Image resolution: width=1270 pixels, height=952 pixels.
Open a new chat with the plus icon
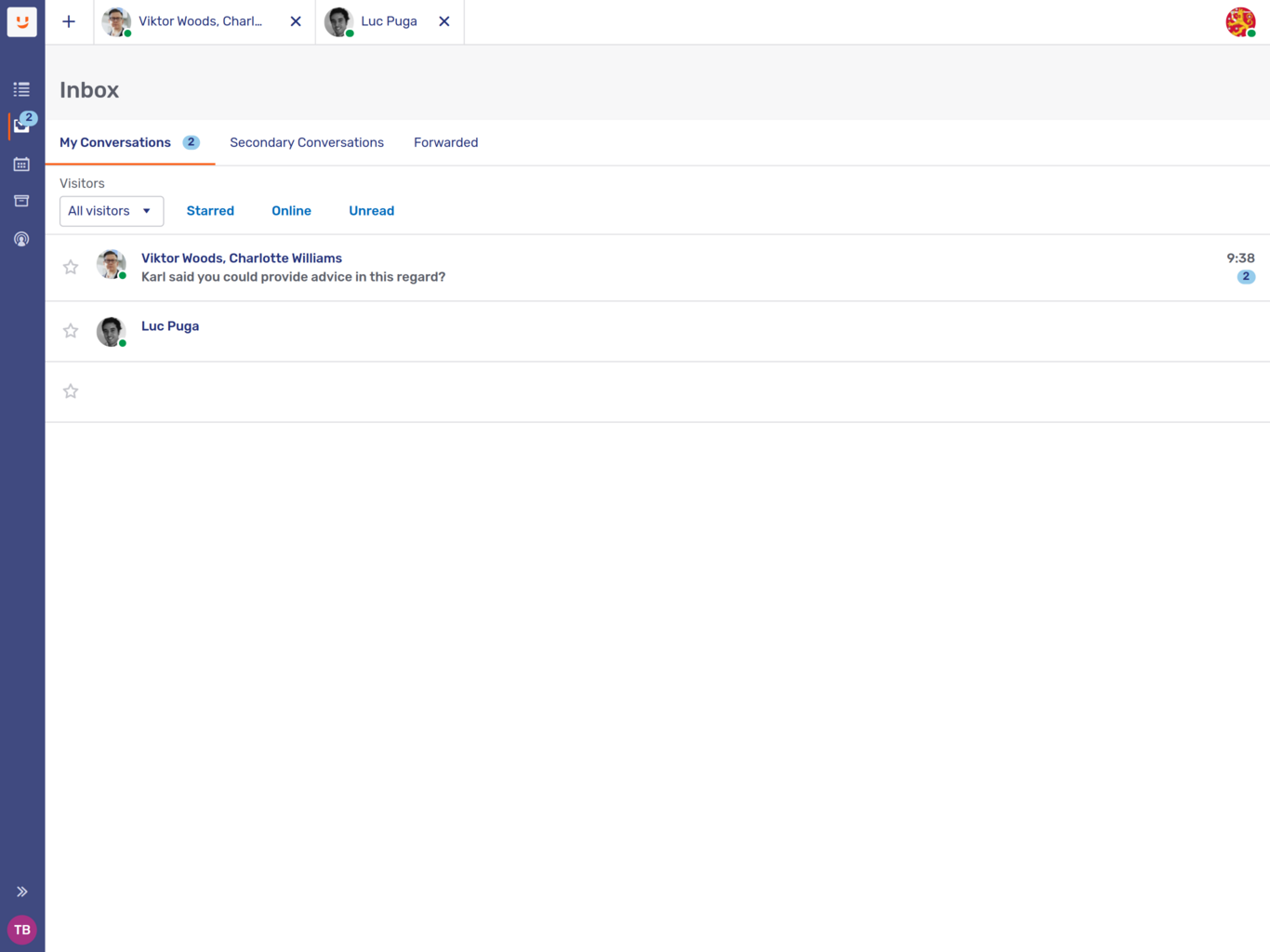[x=69, y=21]
